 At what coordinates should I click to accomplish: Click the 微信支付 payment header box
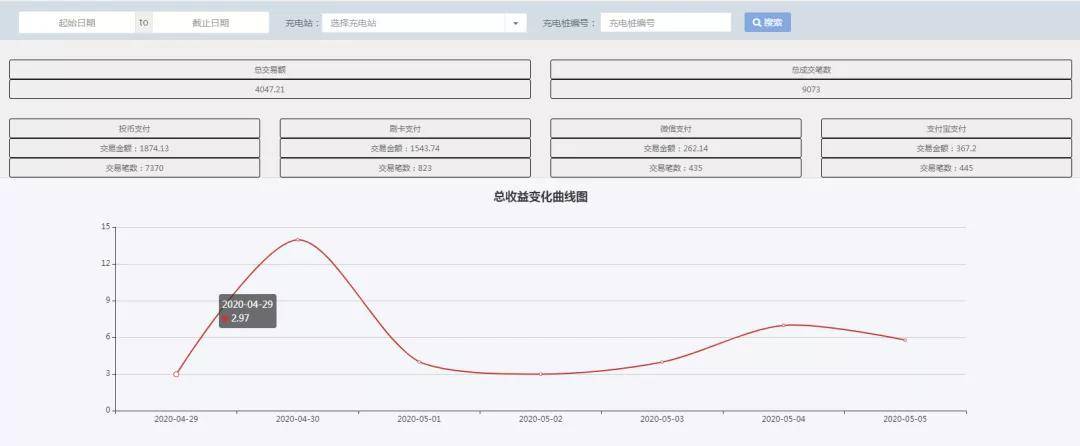pyautogui.click(x=676, y=129)
